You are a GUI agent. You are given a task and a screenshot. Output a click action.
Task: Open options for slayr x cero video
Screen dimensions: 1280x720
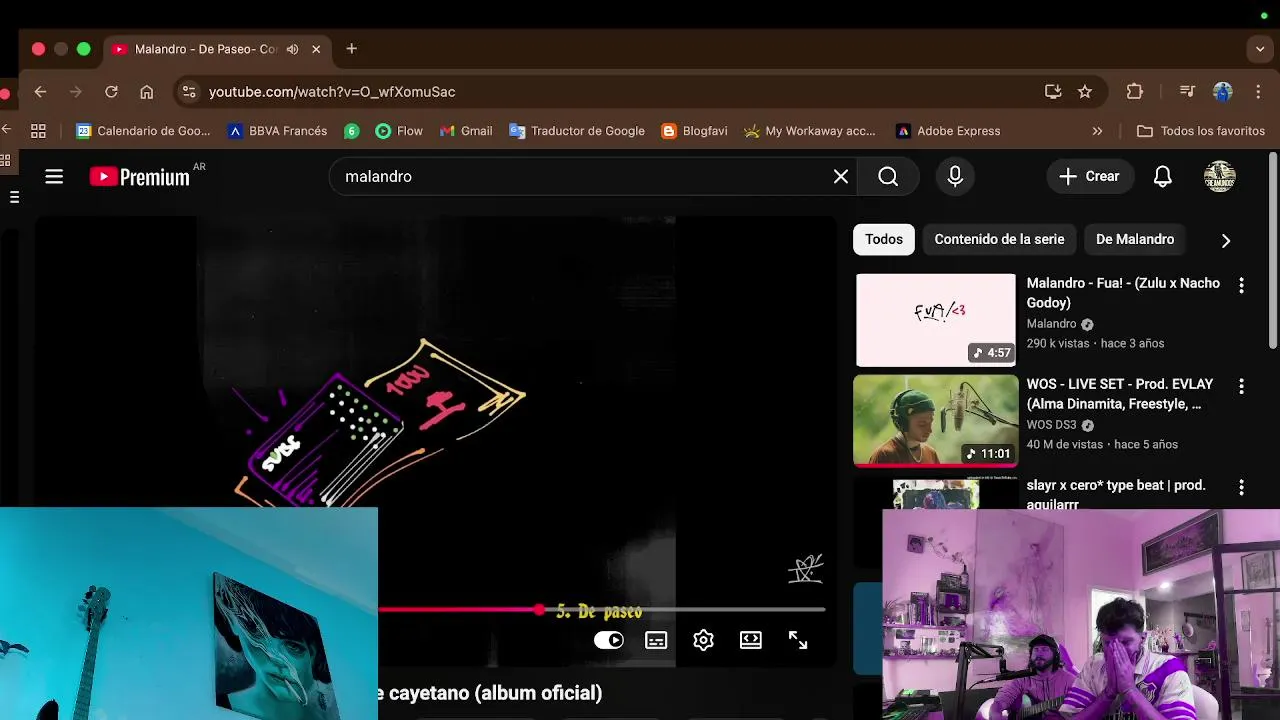click(1241, 487)
